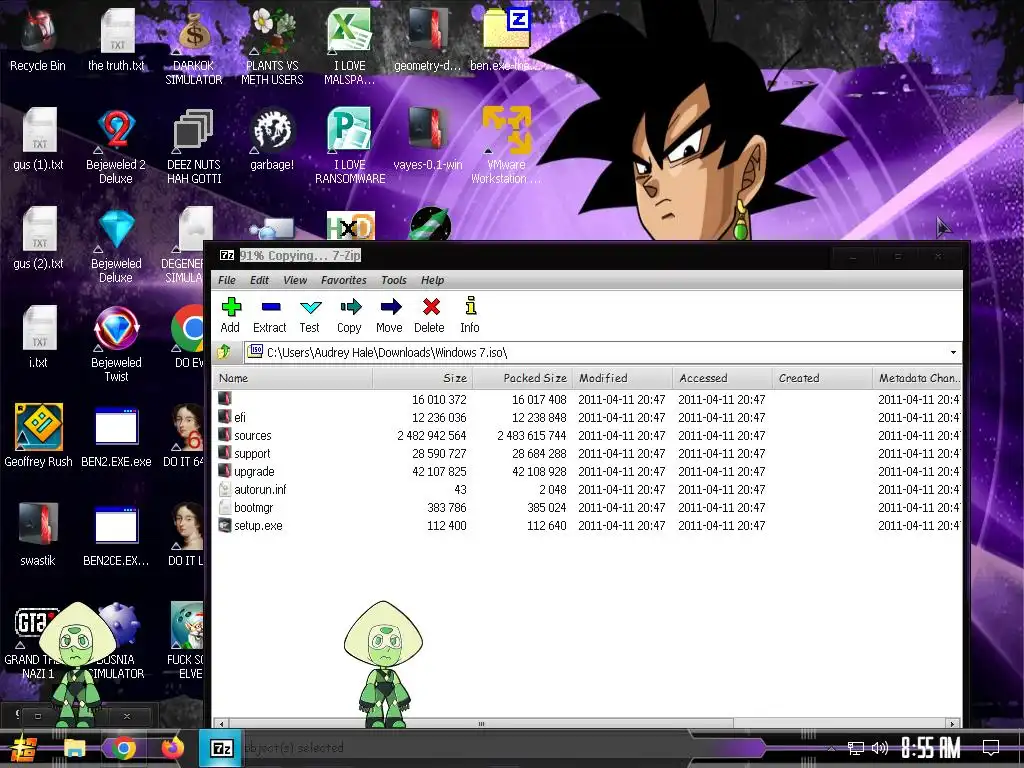Sort by the Name column header
This screenshot has height=768, width=1024.
pos(293,378)
